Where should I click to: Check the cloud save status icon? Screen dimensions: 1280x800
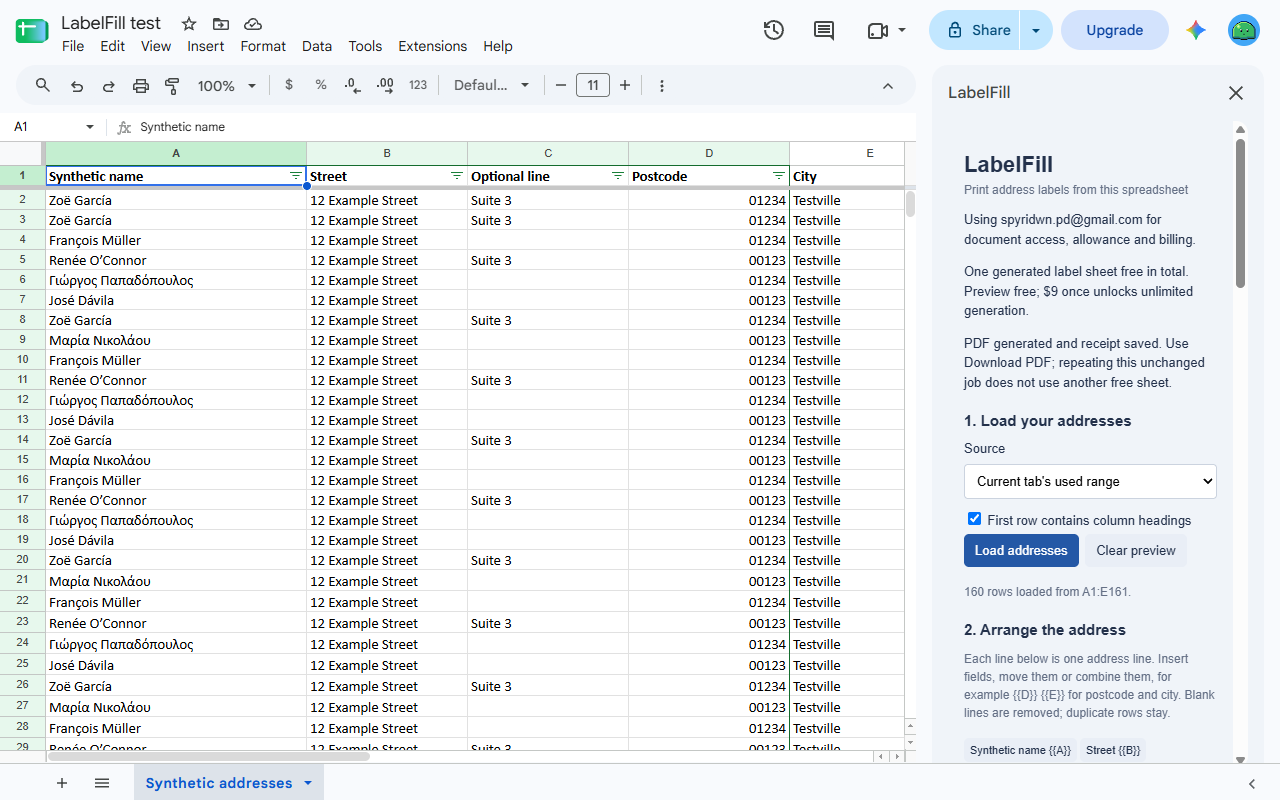[253, 24]
